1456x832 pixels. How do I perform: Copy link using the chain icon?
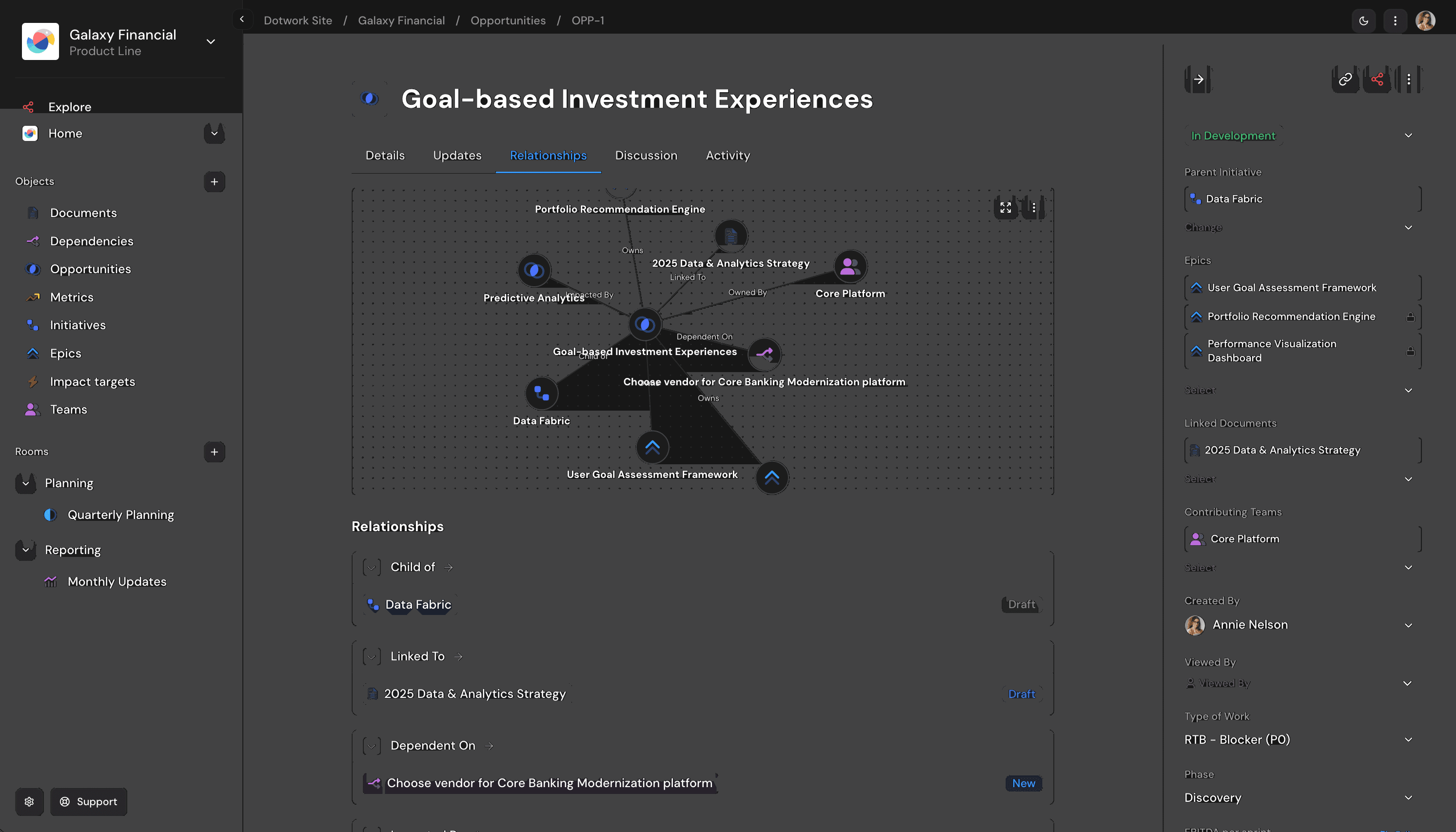tap(1345, 79)
